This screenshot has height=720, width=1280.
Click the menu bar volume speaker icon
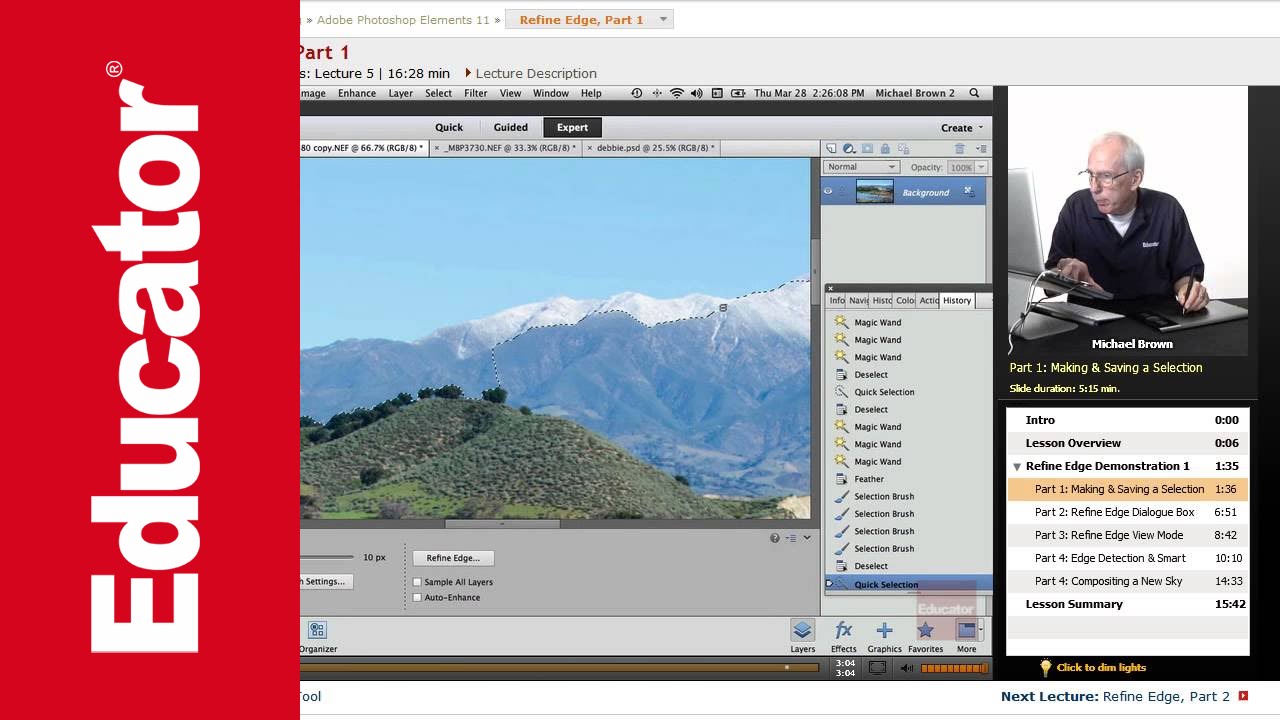tap(696, 93)
